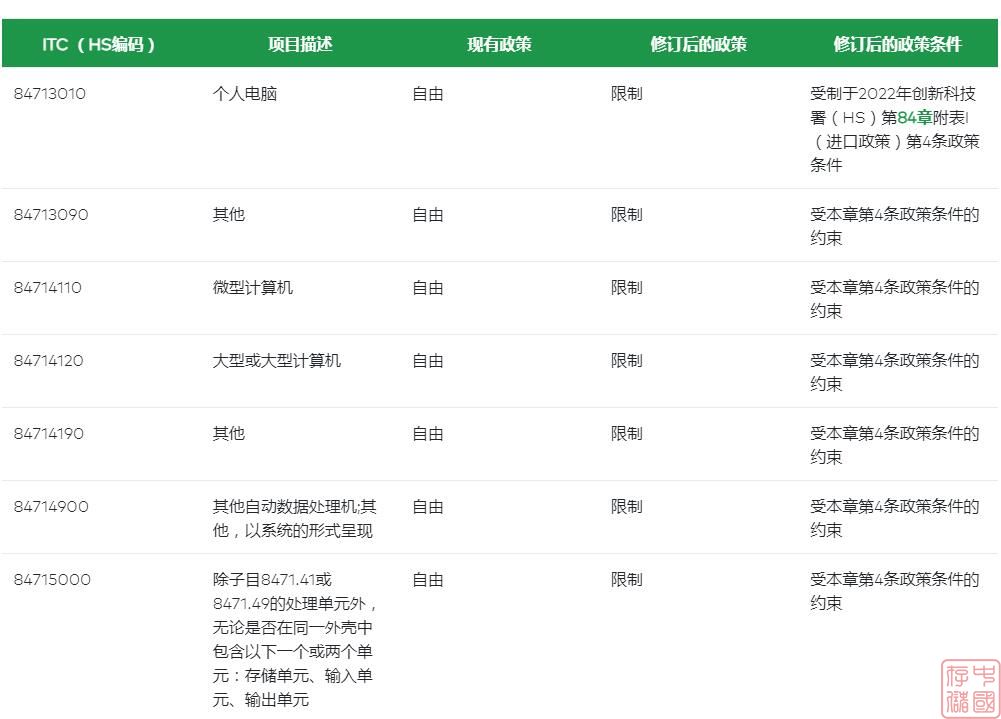Click HS code 84714120
Viewport: 1001px width, 719px height.
coord(49,361)
